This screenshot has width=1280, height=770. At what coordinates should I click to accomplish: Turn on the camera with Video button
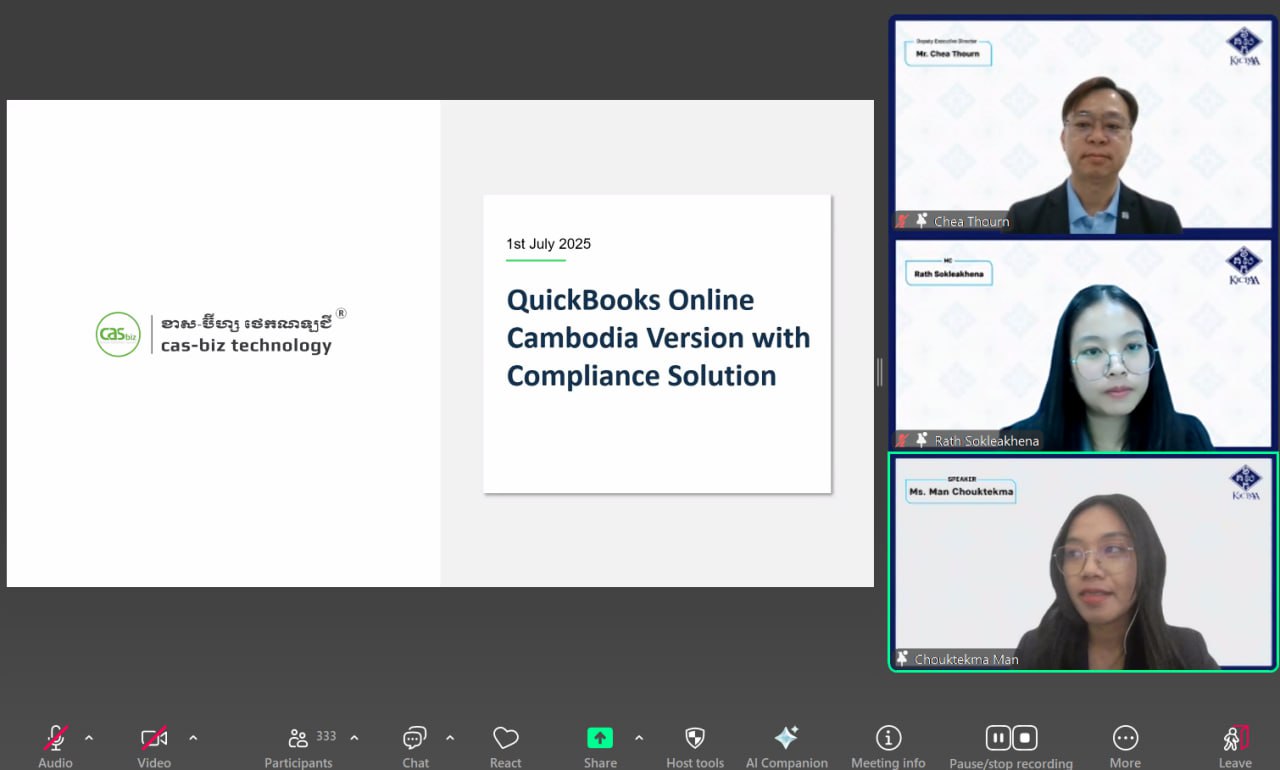(x=154, y=739)
